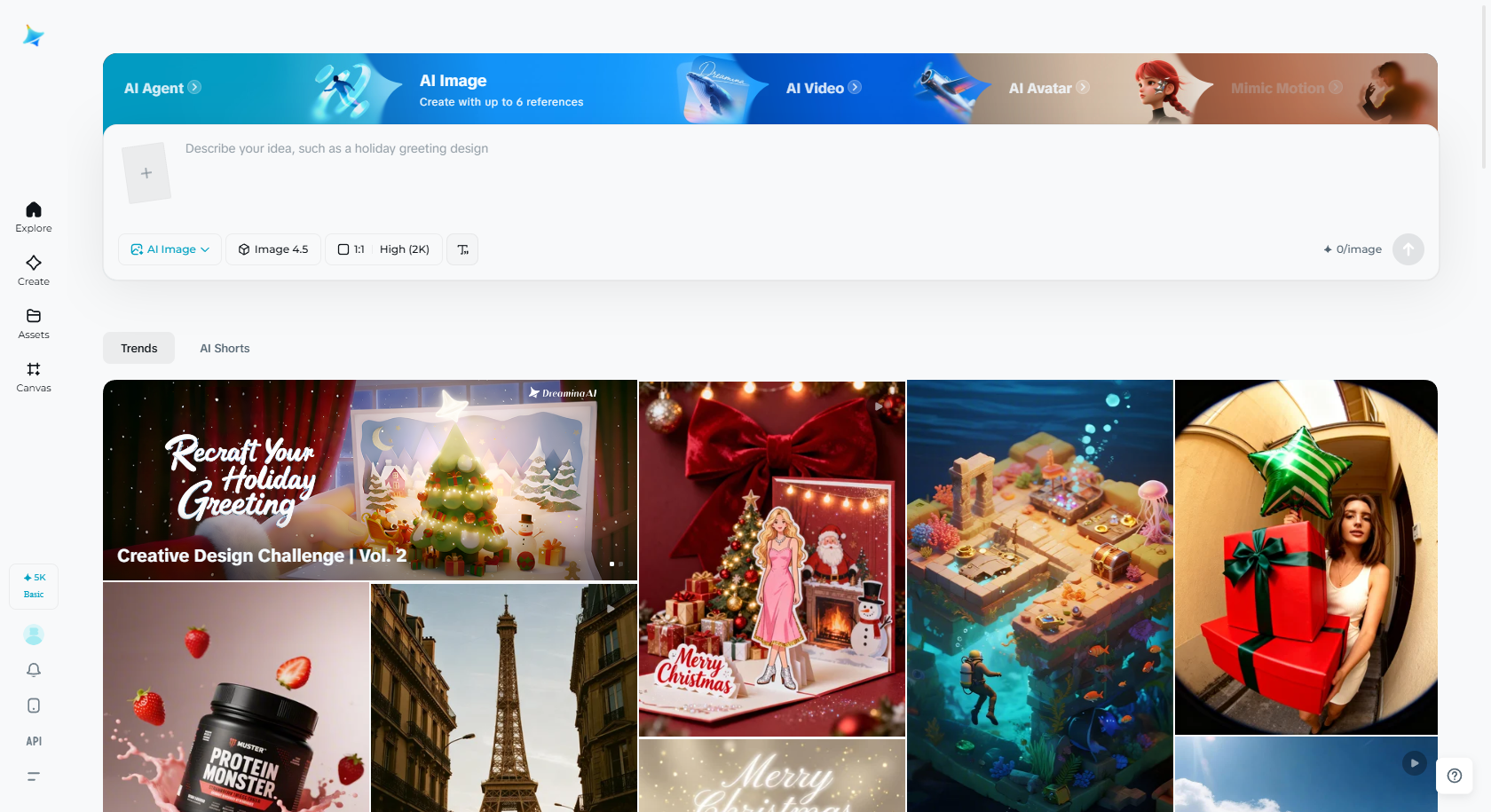
Task: Click the mobile app icon in sidebar
Action: pos(33,706)
